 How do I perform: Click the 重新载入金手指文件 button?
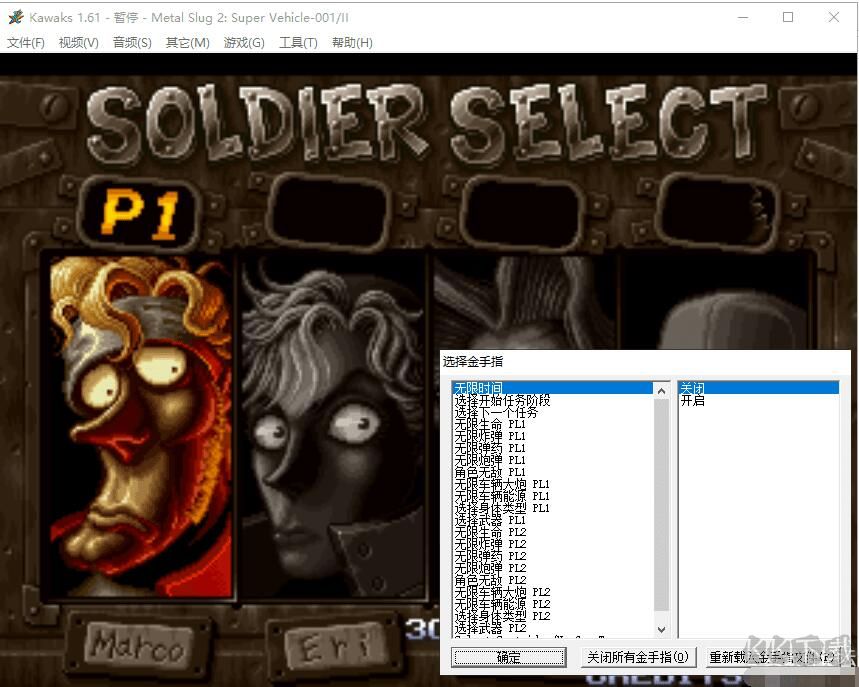(771, 657)
